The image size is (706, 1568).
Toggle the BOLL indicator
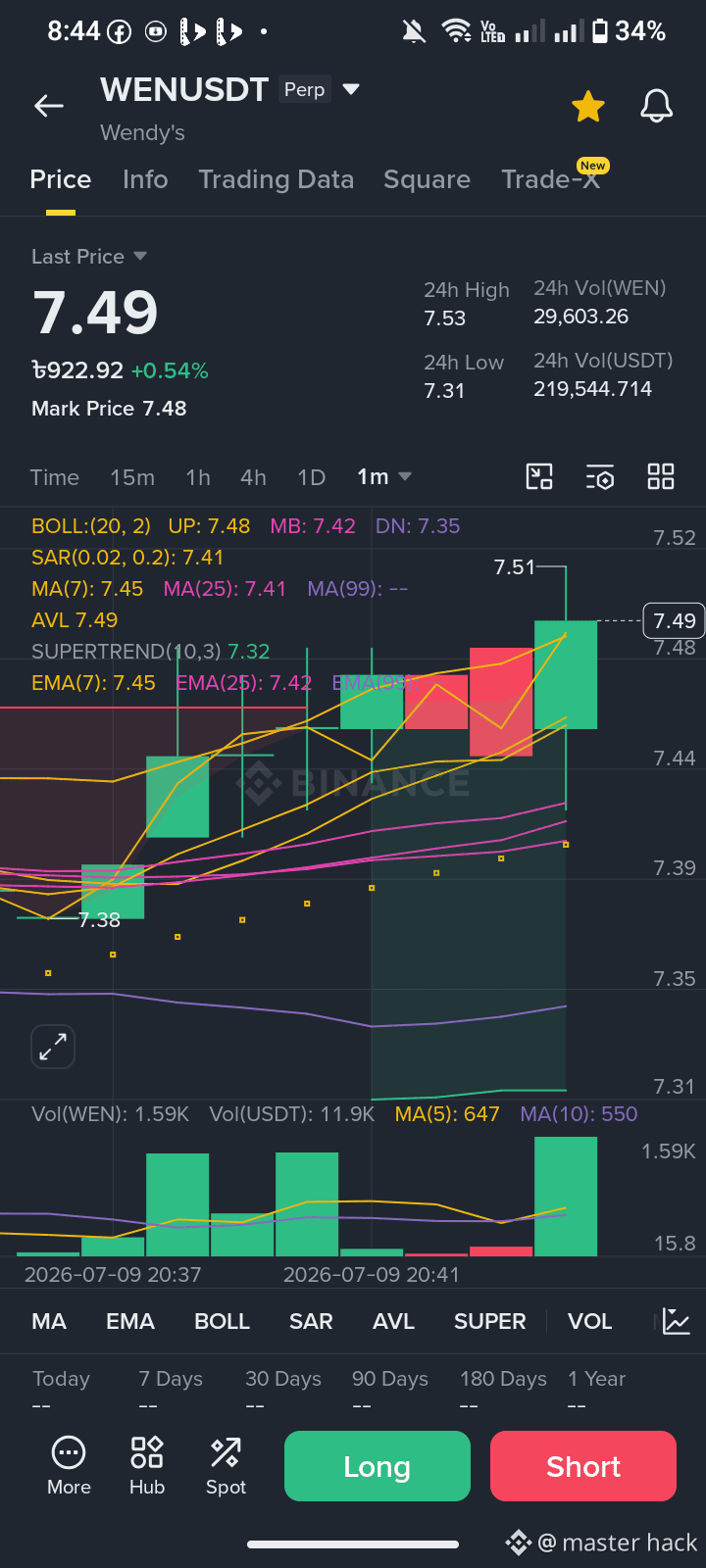(222, 1321)
